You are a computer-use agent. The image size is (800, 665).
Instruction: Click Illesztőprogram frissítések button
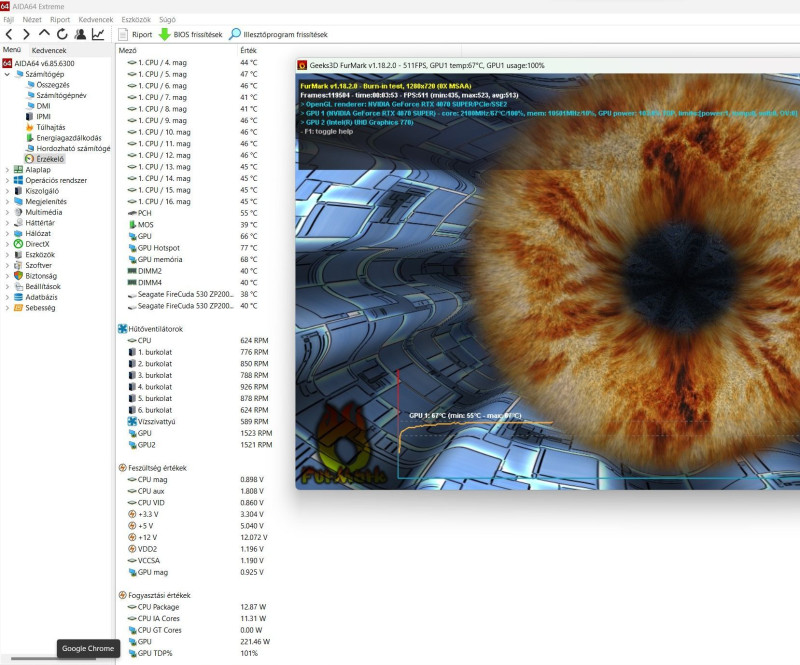279,34
